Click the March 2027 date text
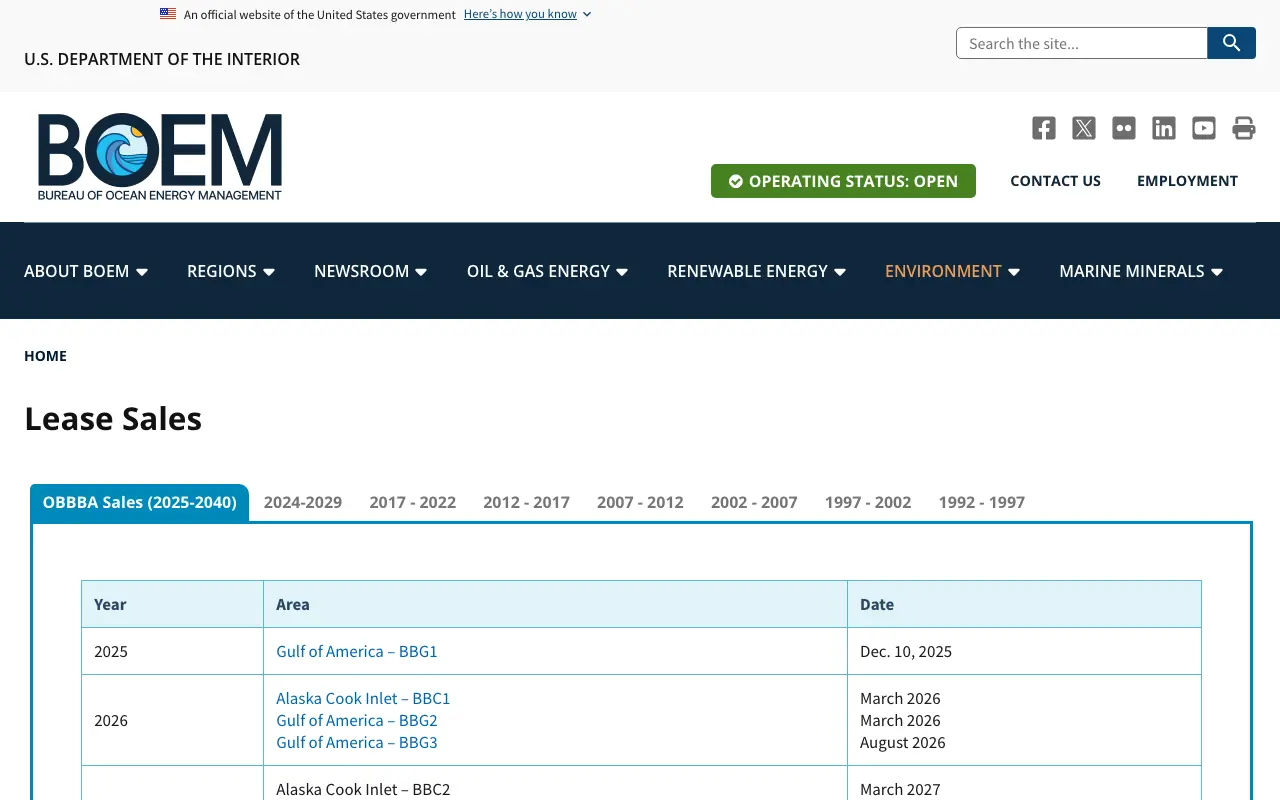 900,789
